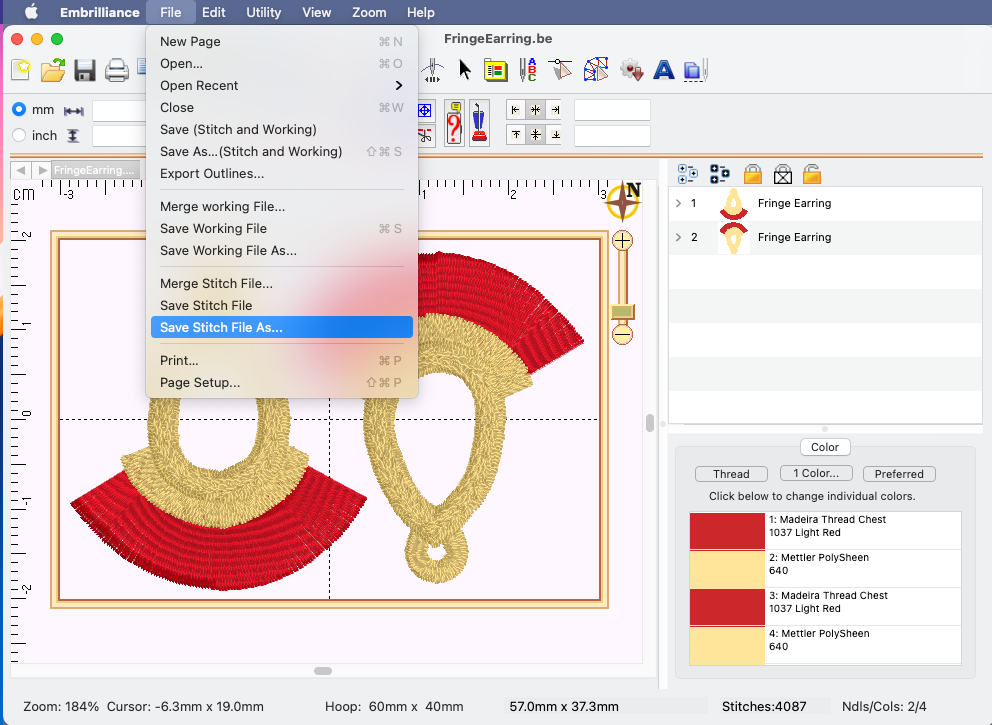Expand object 2 Fringe Earring
The height and width of the screenshot is (725, 992).
(679, 238)
